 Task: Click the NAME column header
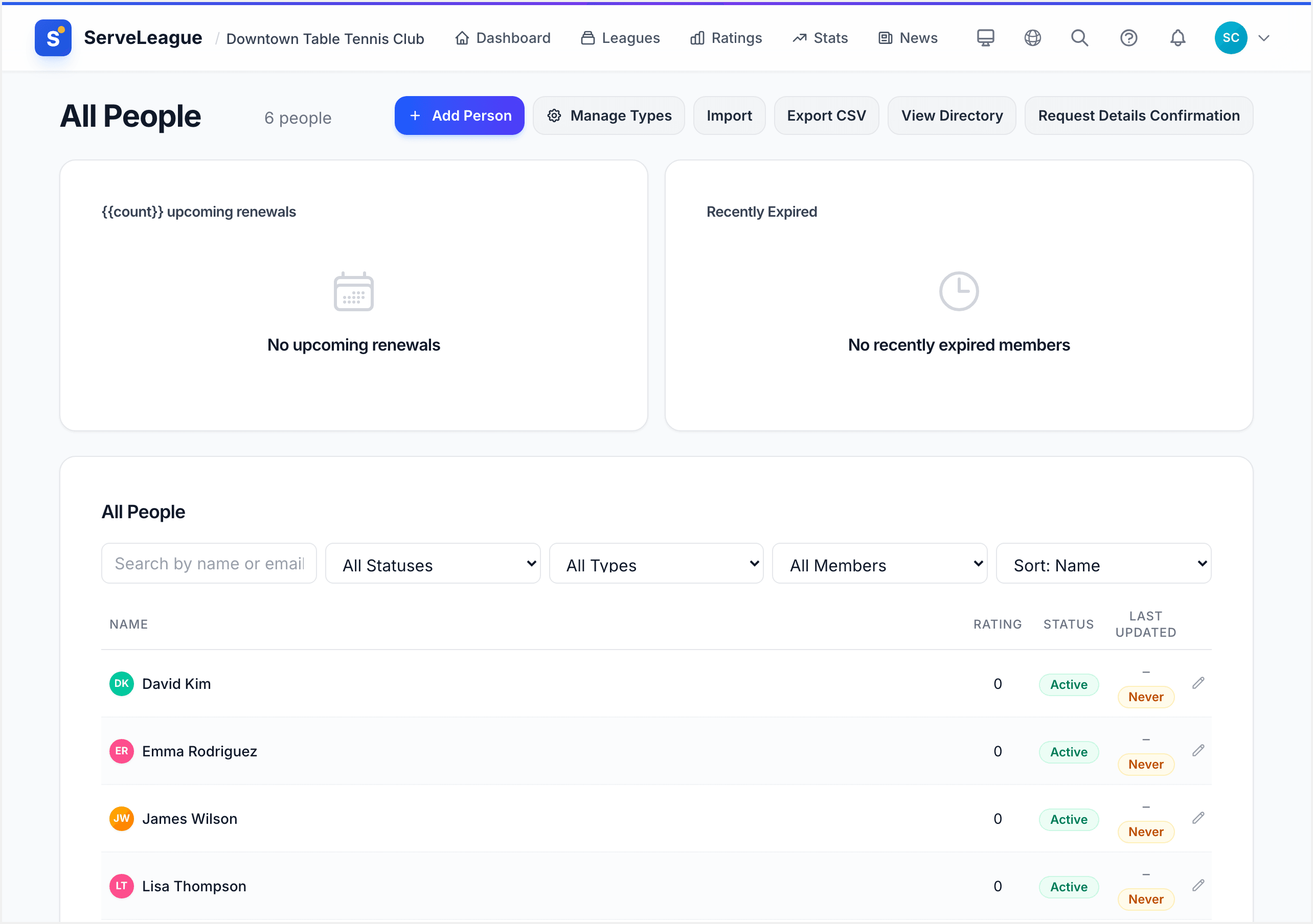129,624
